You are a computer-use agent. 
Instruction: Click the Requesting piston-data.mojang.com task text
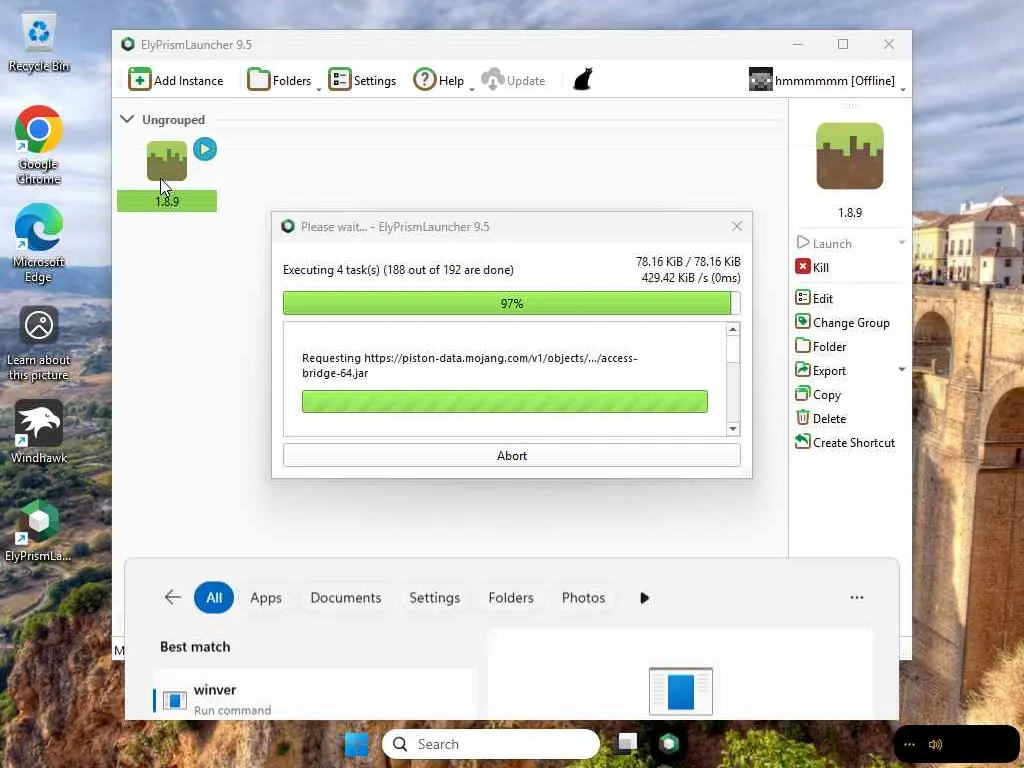(469, 365)
